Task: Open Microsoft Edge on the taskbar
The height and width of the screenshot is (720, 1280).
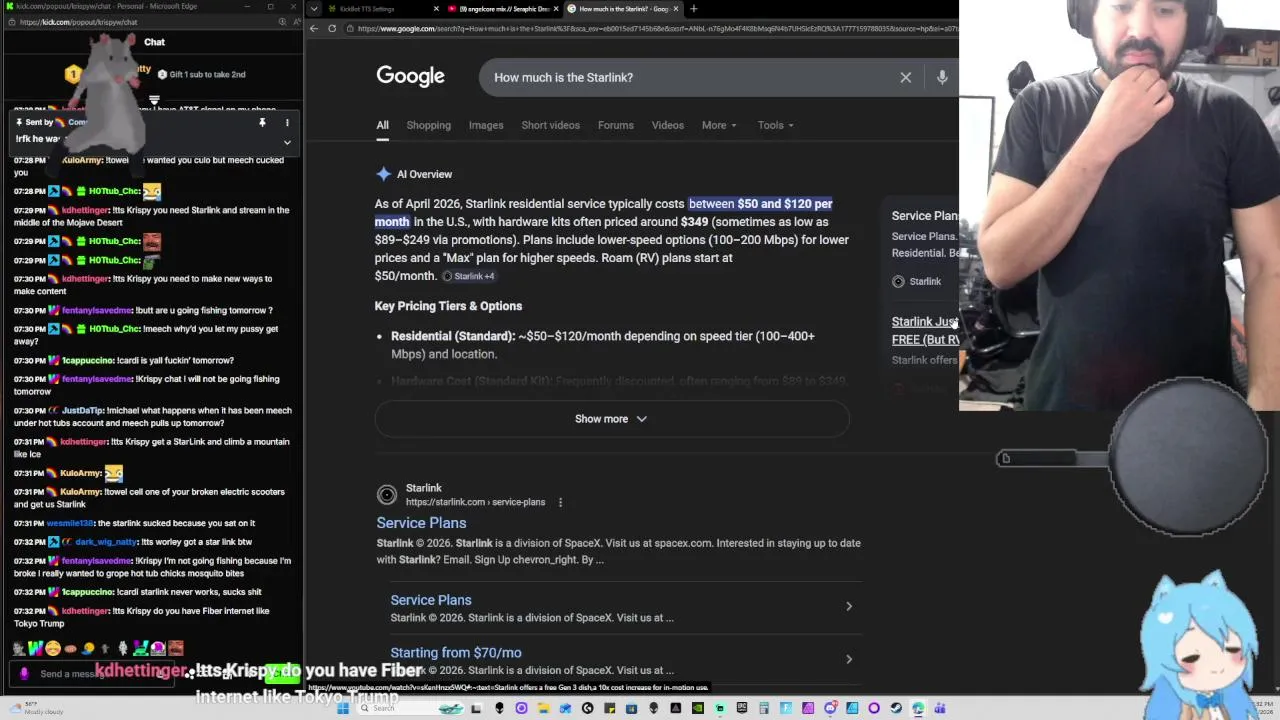Action: [x=917, y=708]
